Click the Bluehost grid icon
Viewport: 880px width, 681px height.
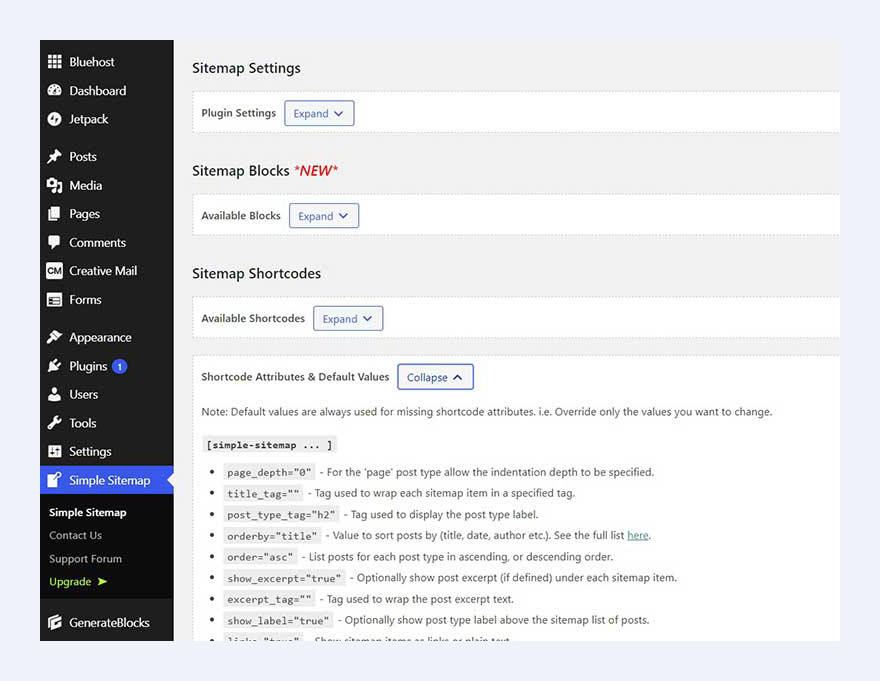(x=54, y=62)
